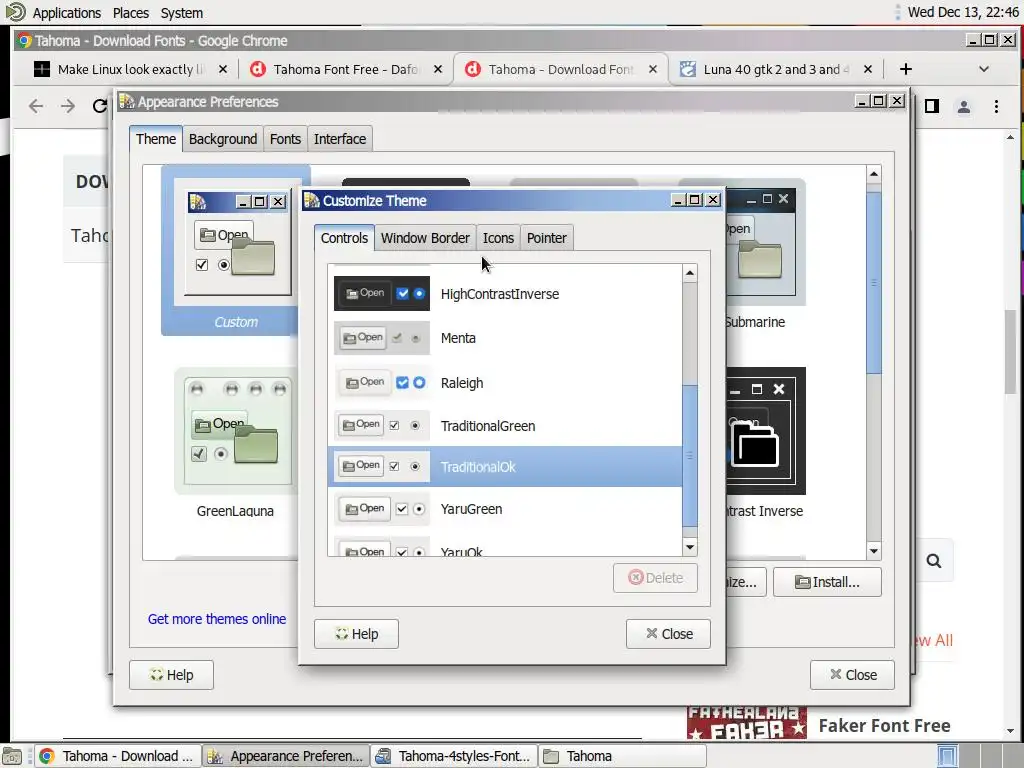Click down arrow of Appearance theme list scrollbar
The width and height of the screenshot is (1024, 768).
(874, 552)
